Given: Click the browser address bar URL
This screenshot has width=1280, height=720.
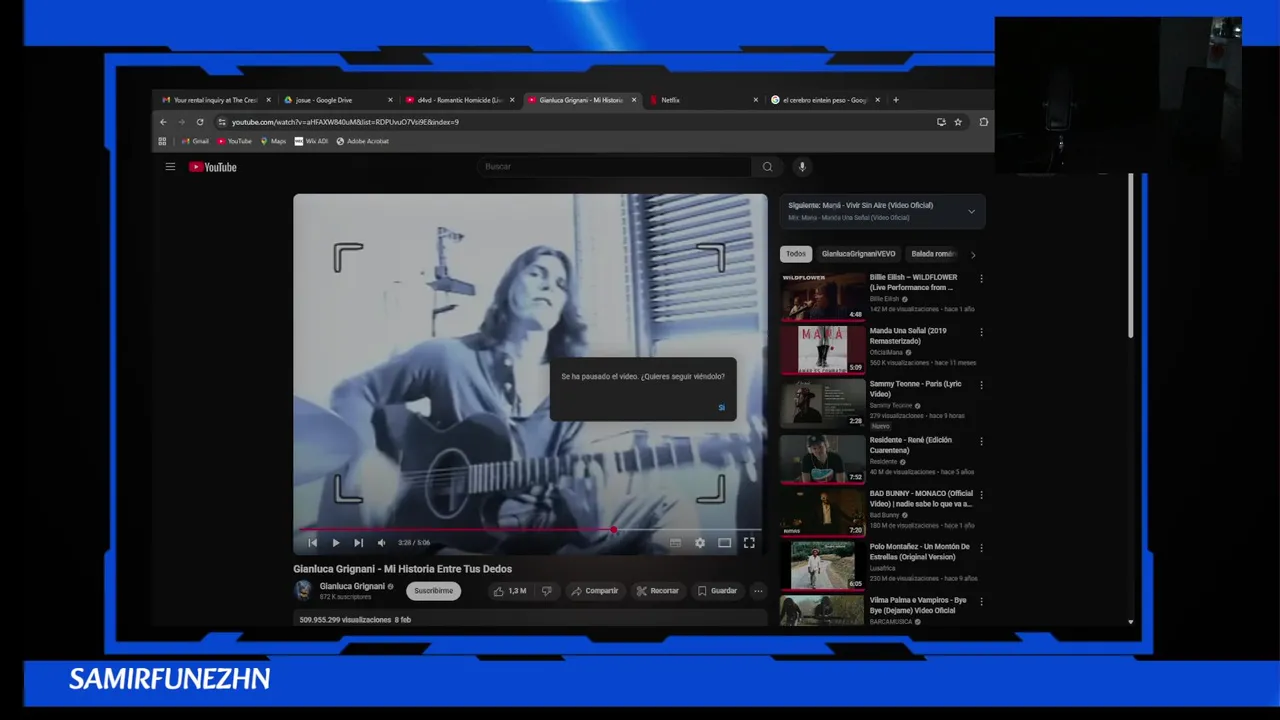Looking at the screenshot, I should click(345, 122).
